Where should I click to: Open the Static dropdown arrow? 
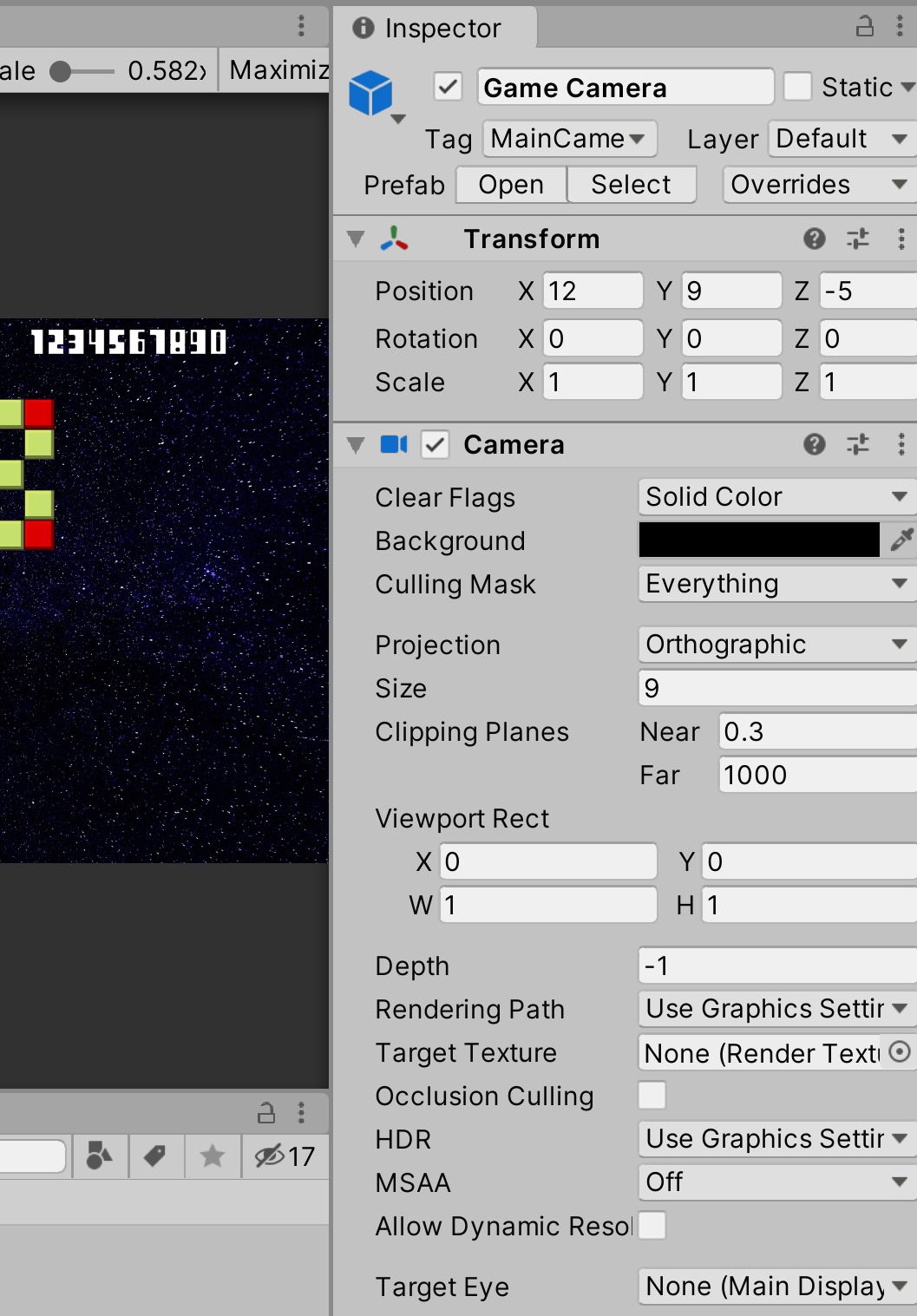907,87
